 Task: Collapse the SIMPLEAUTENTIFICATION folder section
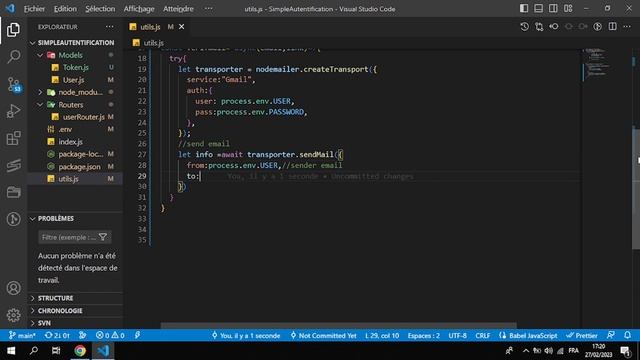click(76, 42)
